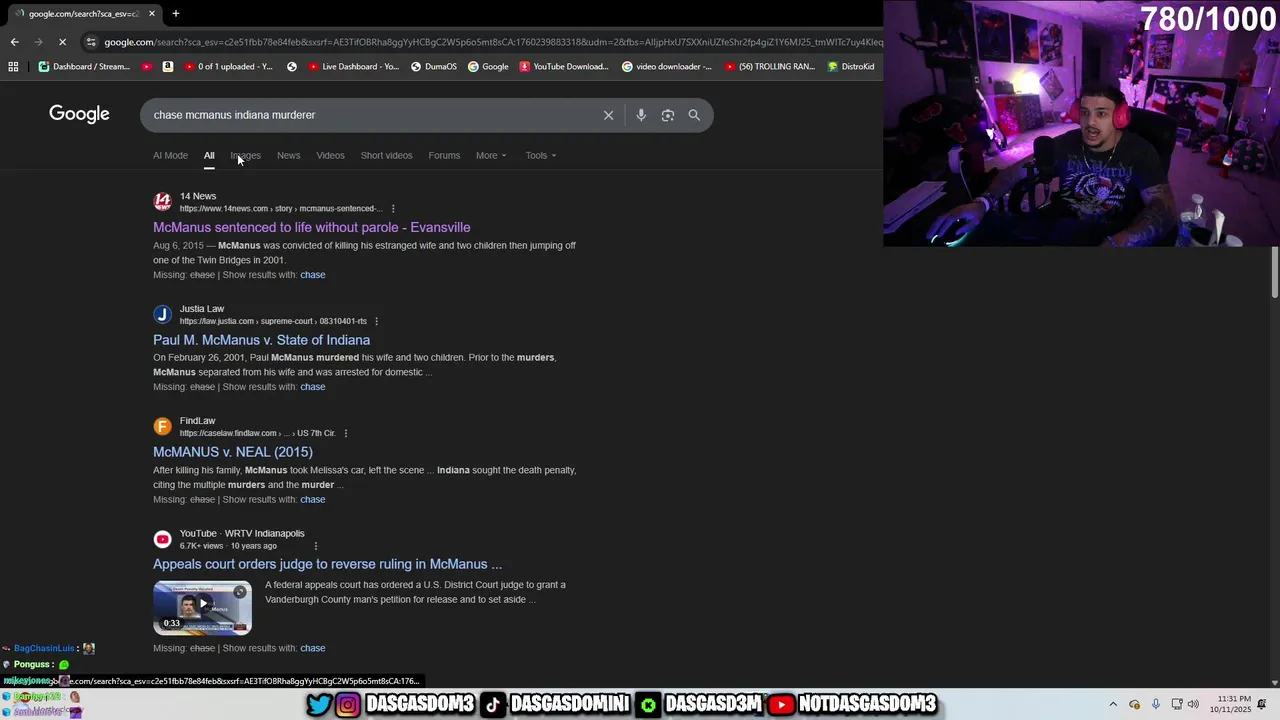Switch to News results tab
Image resolution: width=1280 pixels, height=720 pixels.
point(288,155)
